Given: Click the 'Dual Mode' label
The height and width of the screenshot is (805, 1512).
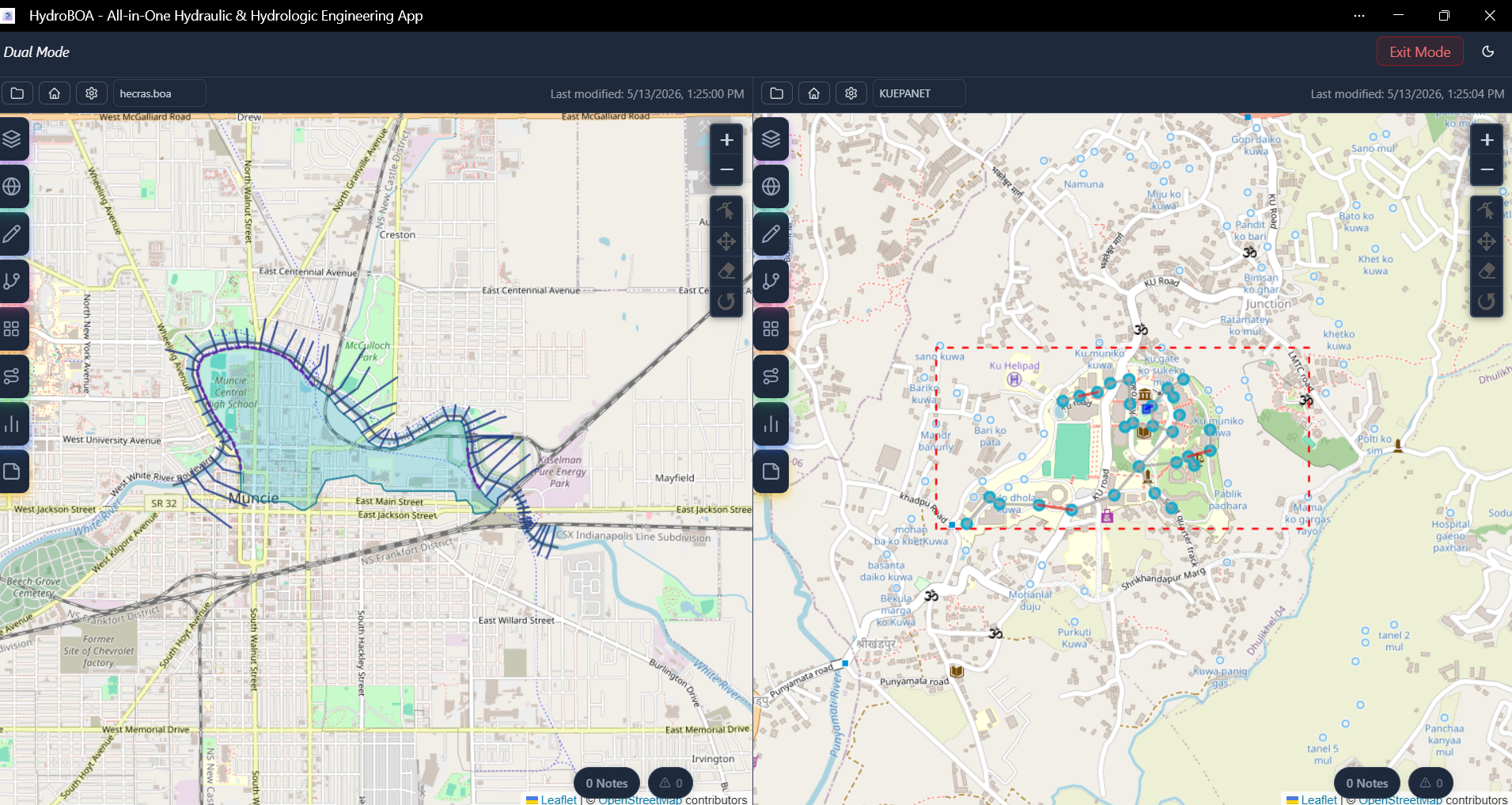Looking at the screenshot, I should (x=36, y=52).
